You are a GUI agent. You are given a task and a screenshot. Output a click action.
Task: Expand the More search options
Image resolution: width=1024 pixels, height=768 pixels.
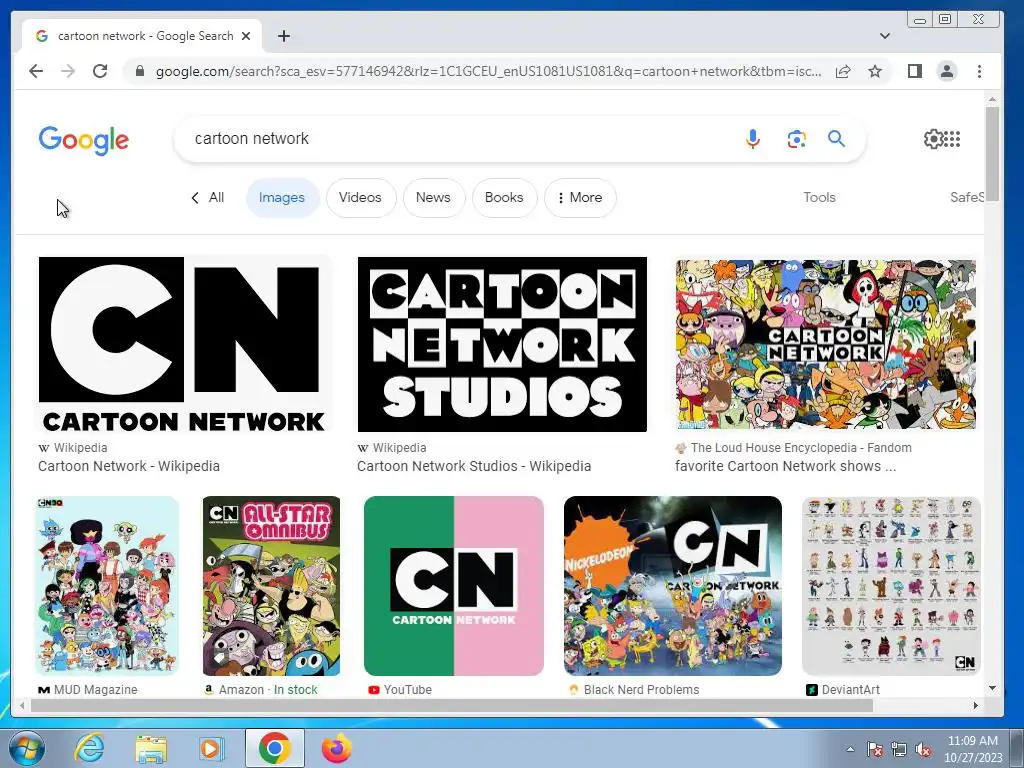tap(580, 197)
